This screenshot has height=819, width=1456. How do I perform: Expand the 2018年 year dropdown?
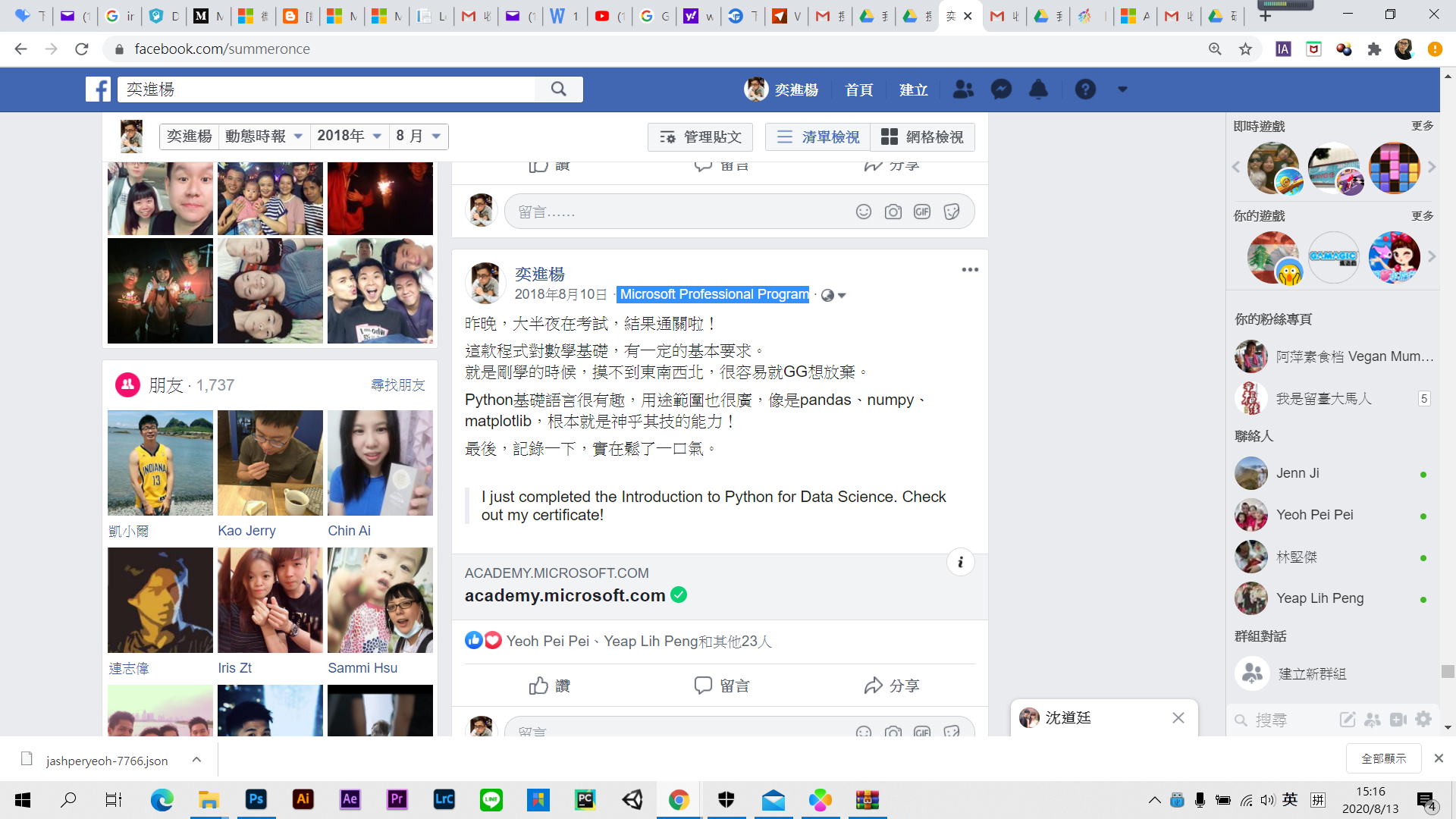[x=349, y=136]
